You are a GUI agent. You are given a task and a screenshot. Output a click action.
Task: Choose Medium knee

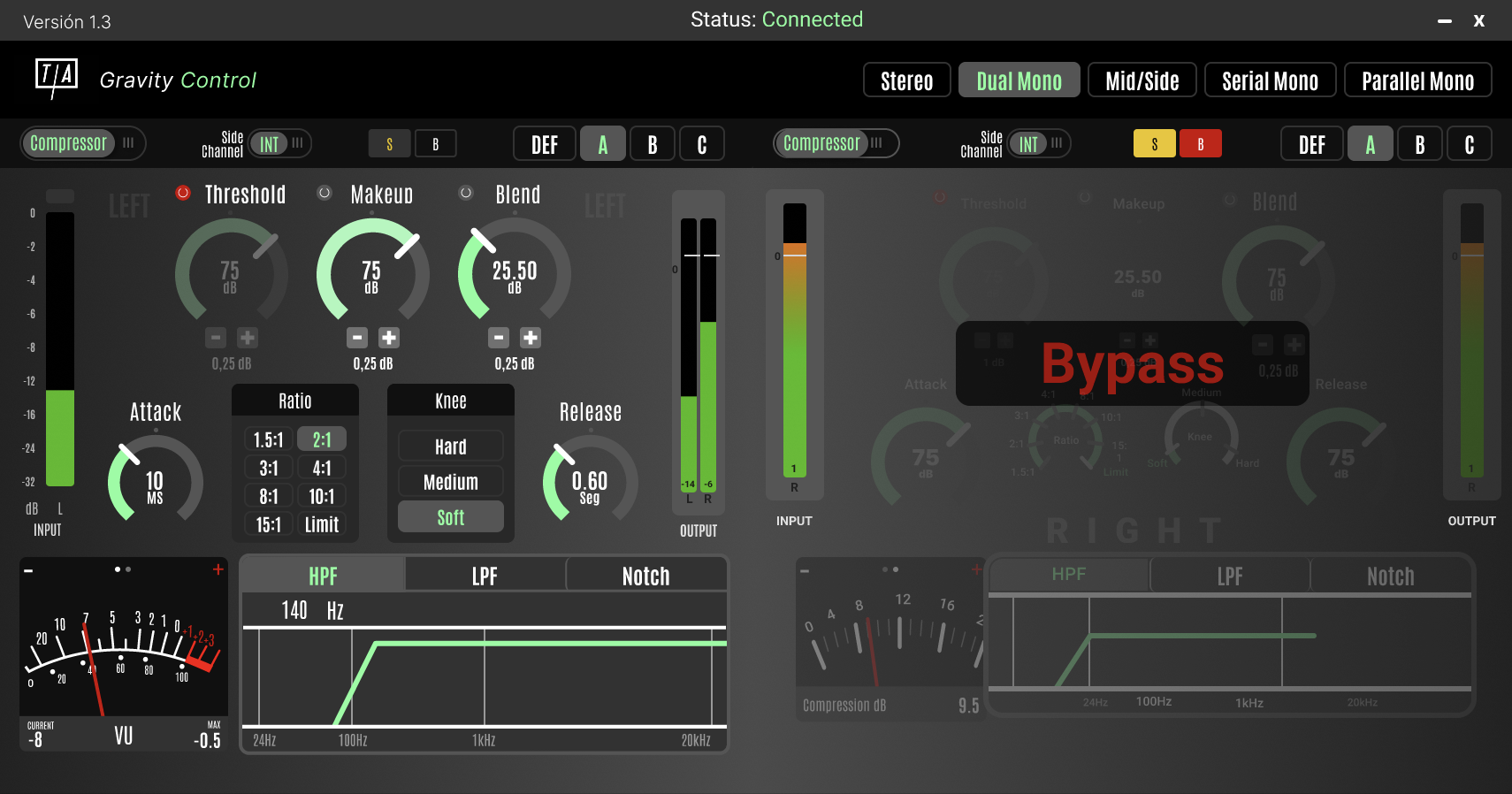451,482
